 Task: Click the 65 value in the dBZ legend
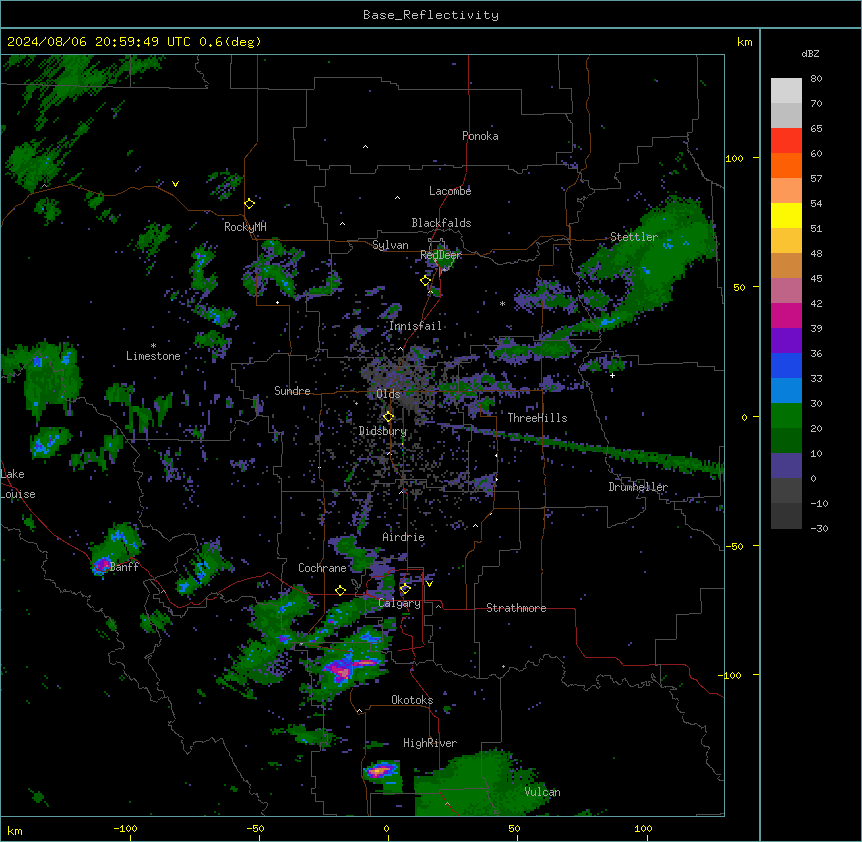(816, 128)
